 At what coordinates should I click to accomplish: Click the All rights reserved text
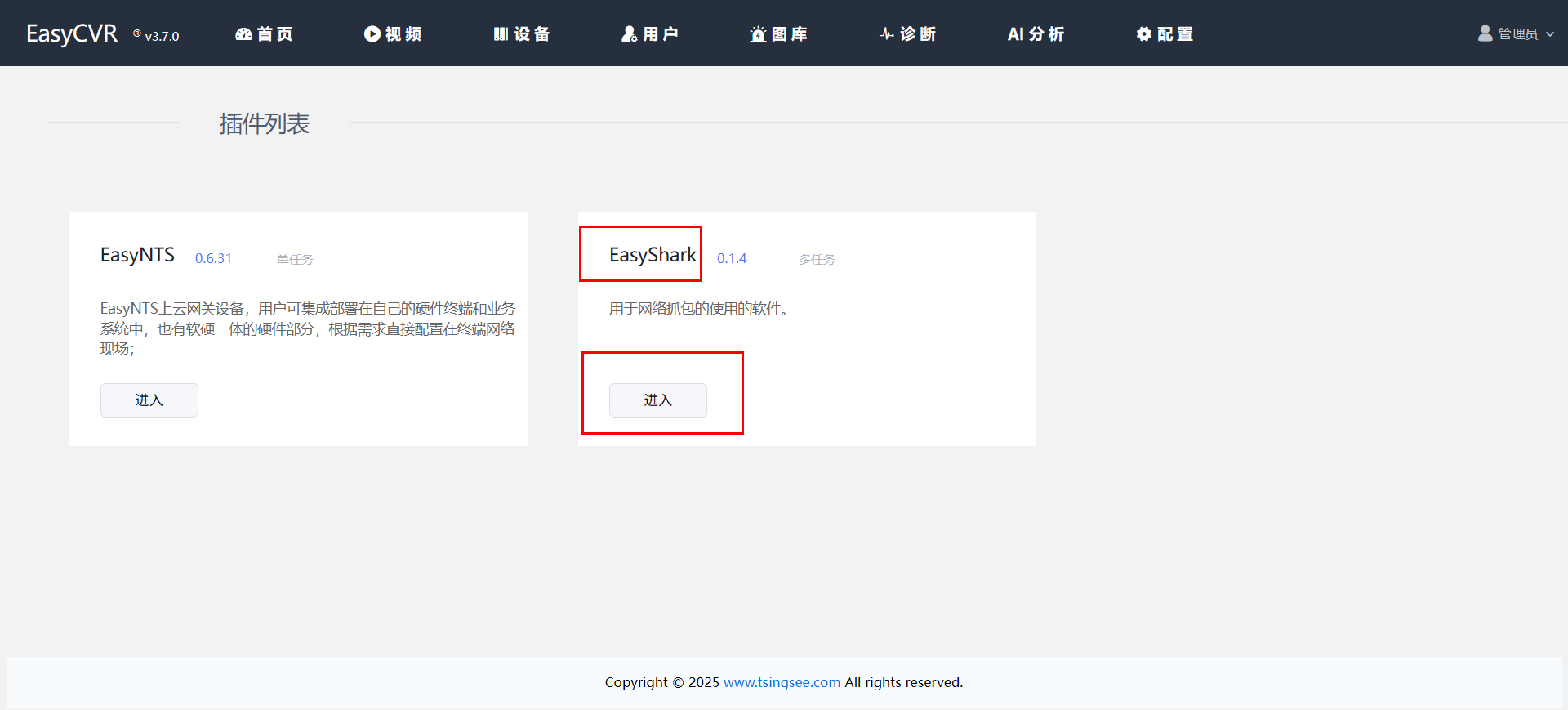tap(904, 682)
